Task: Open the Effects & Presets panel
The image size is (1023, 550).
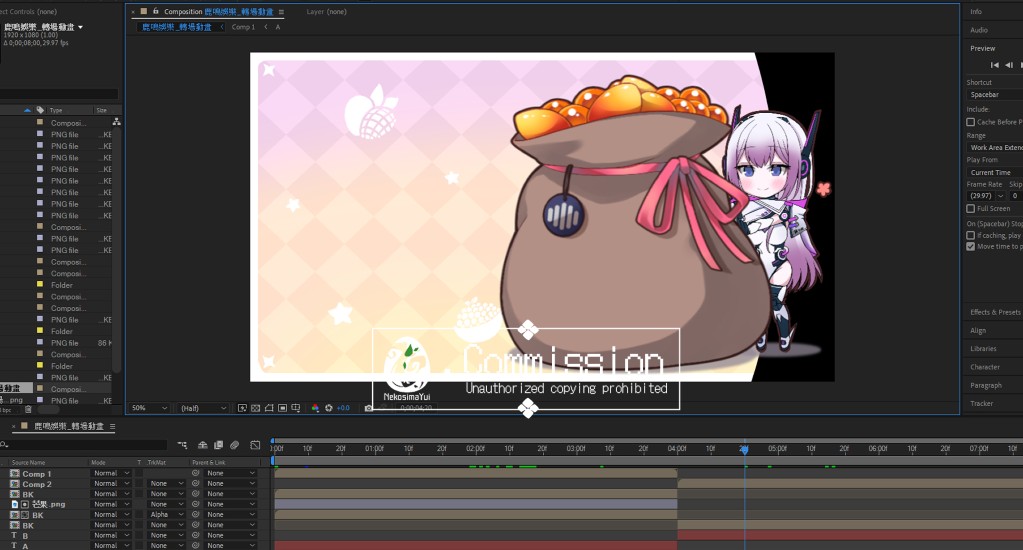Action: coord(995,312)
